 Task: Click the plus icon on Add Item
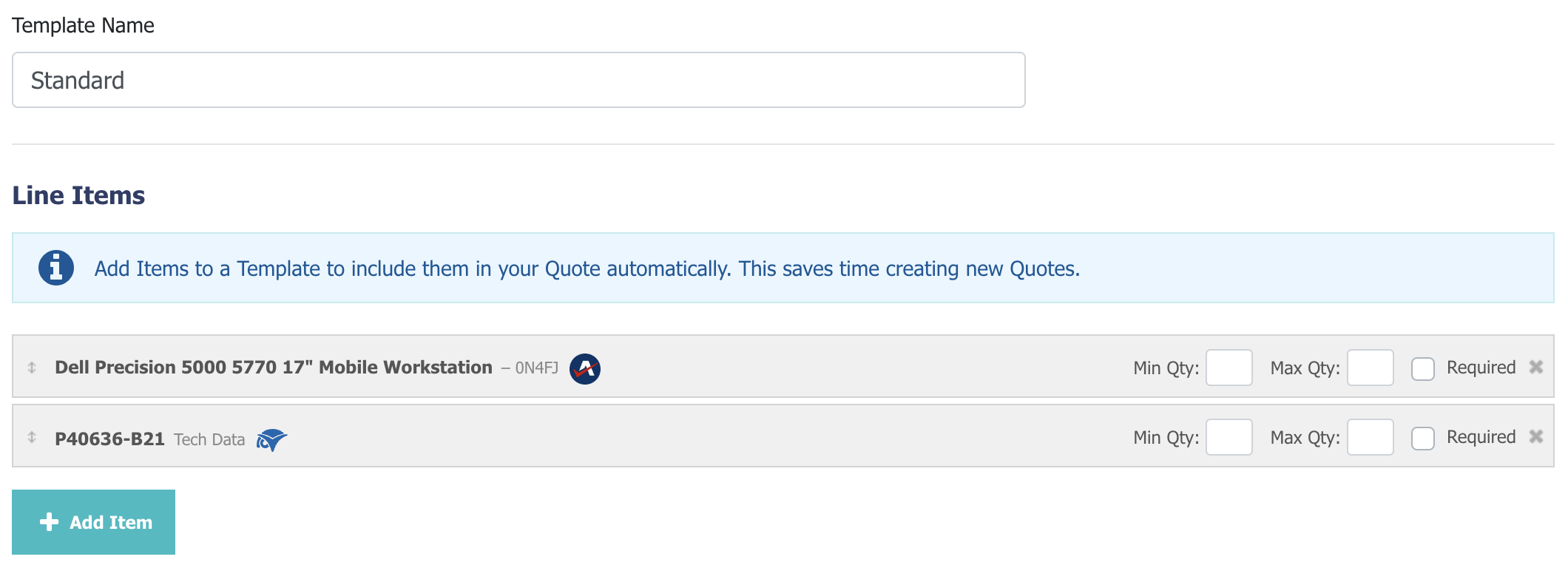50,522
